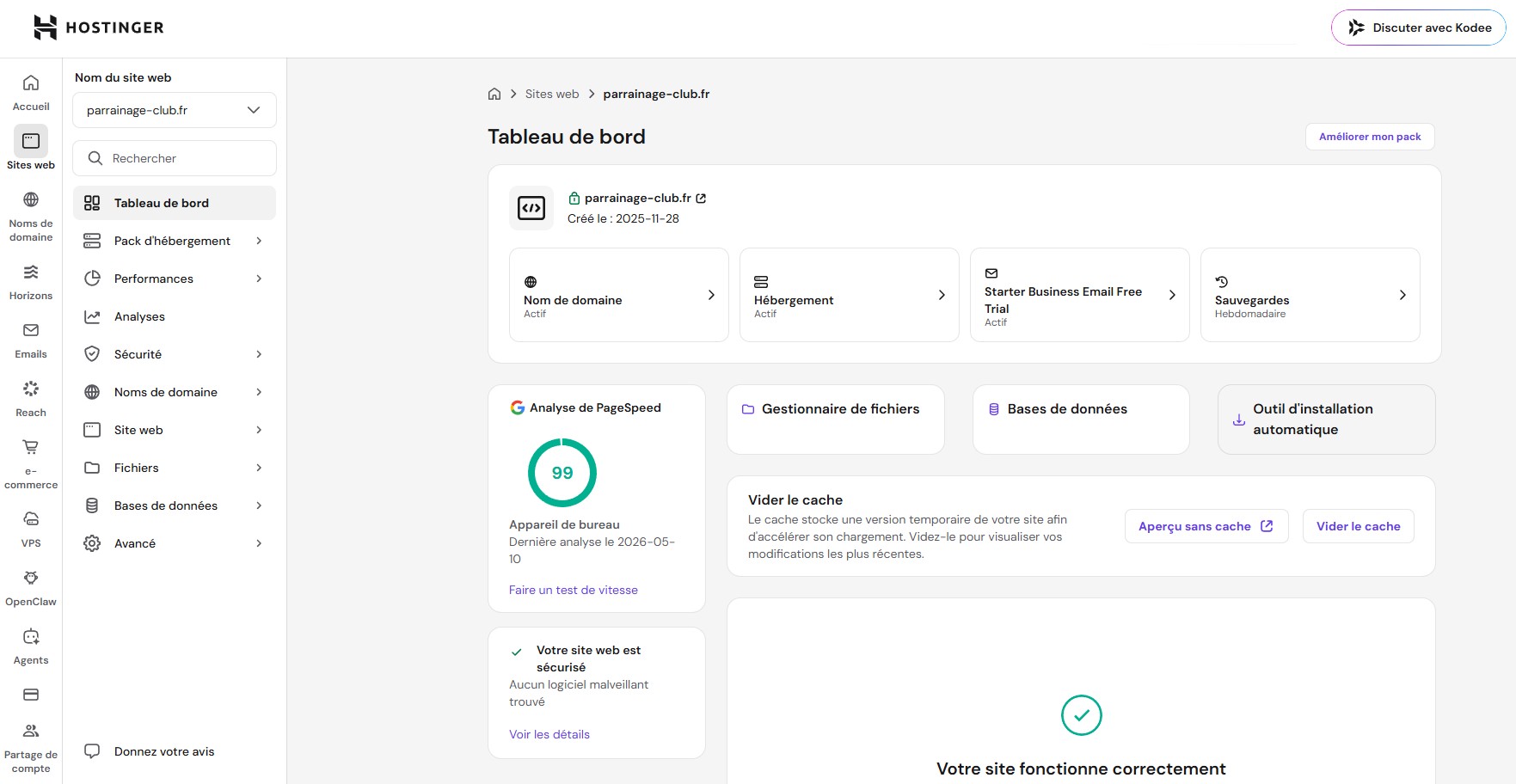The width and height of the screenshot is (1516, 784).
Task: Click "Créé le : 2025-11-28" text
Action: (x=623, y=218)
